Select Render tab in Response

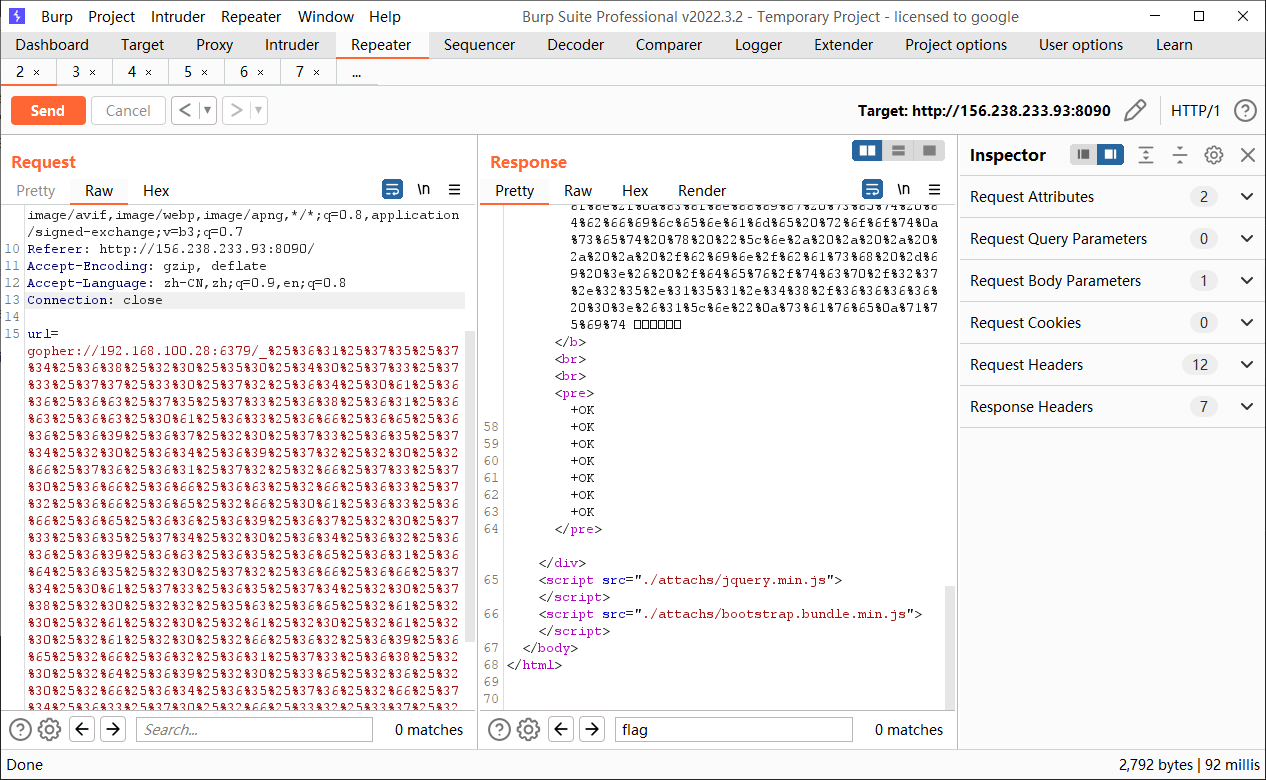(x=702, y=191)
